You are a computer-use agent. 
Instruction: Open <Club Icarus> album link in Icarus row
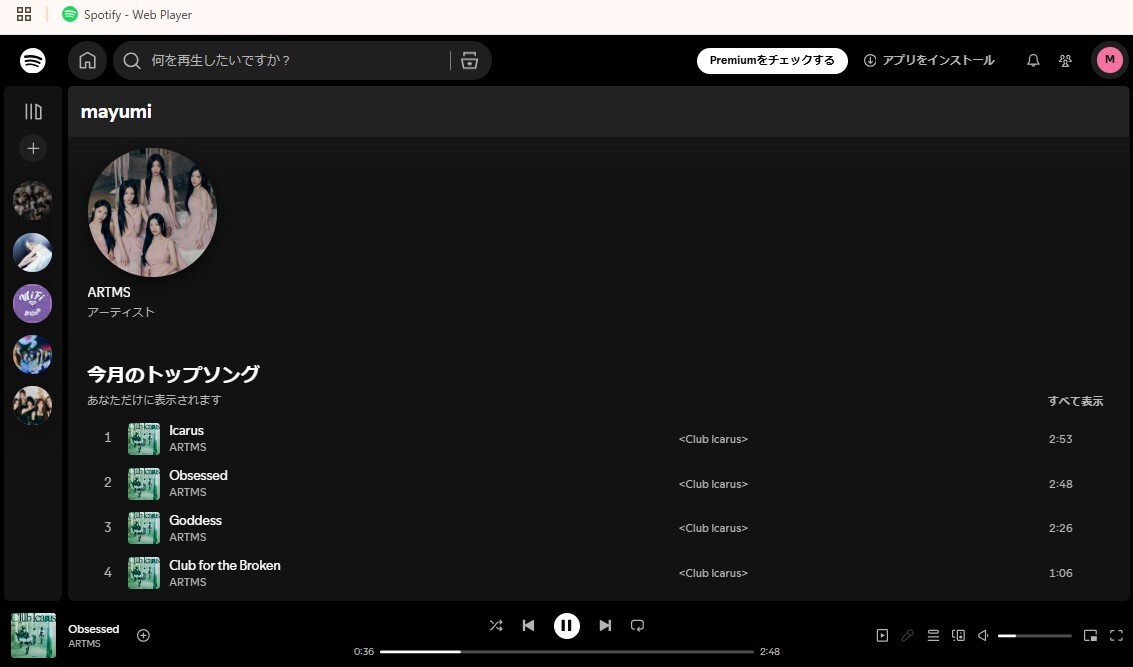tap(713, 439)
